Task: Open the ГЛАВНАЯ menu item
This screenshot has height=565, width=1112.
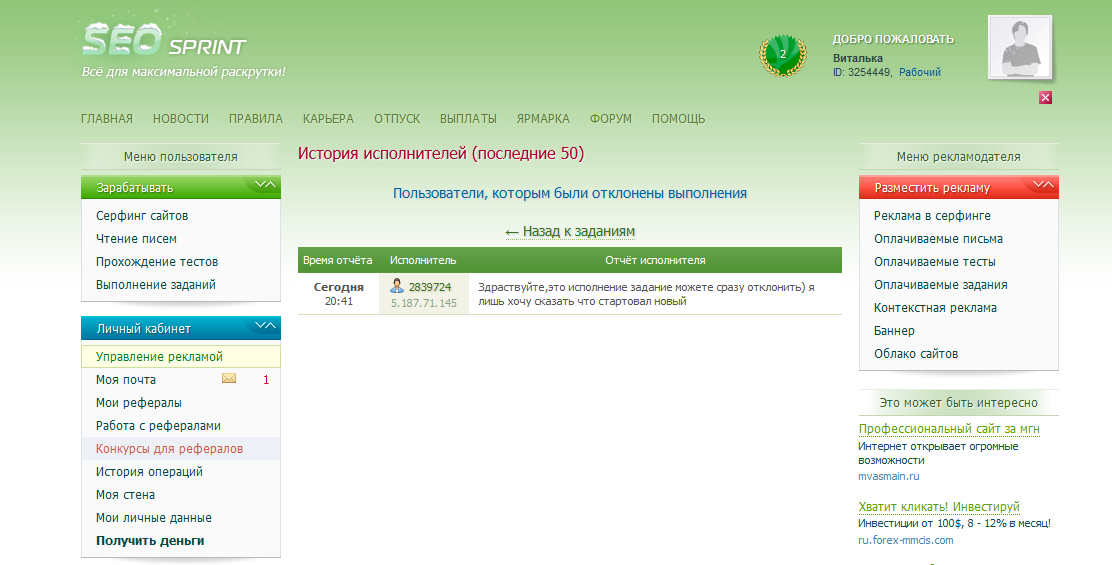Action: pyautogui.click(x=107, y=118)
